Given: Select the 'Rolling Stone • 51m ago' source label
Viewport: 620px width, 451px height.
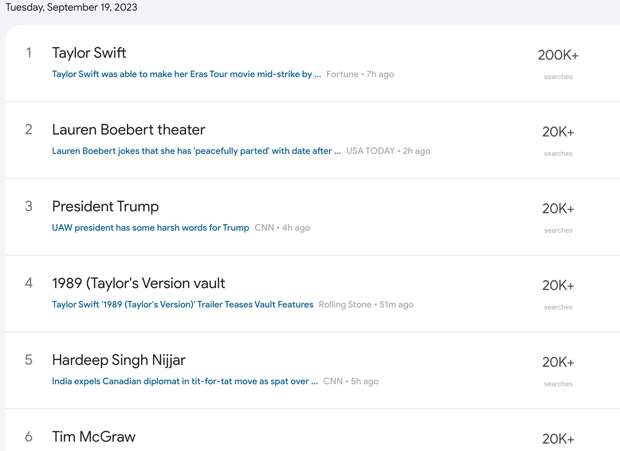Looking at the screenshot, I should tap(366, 305).
